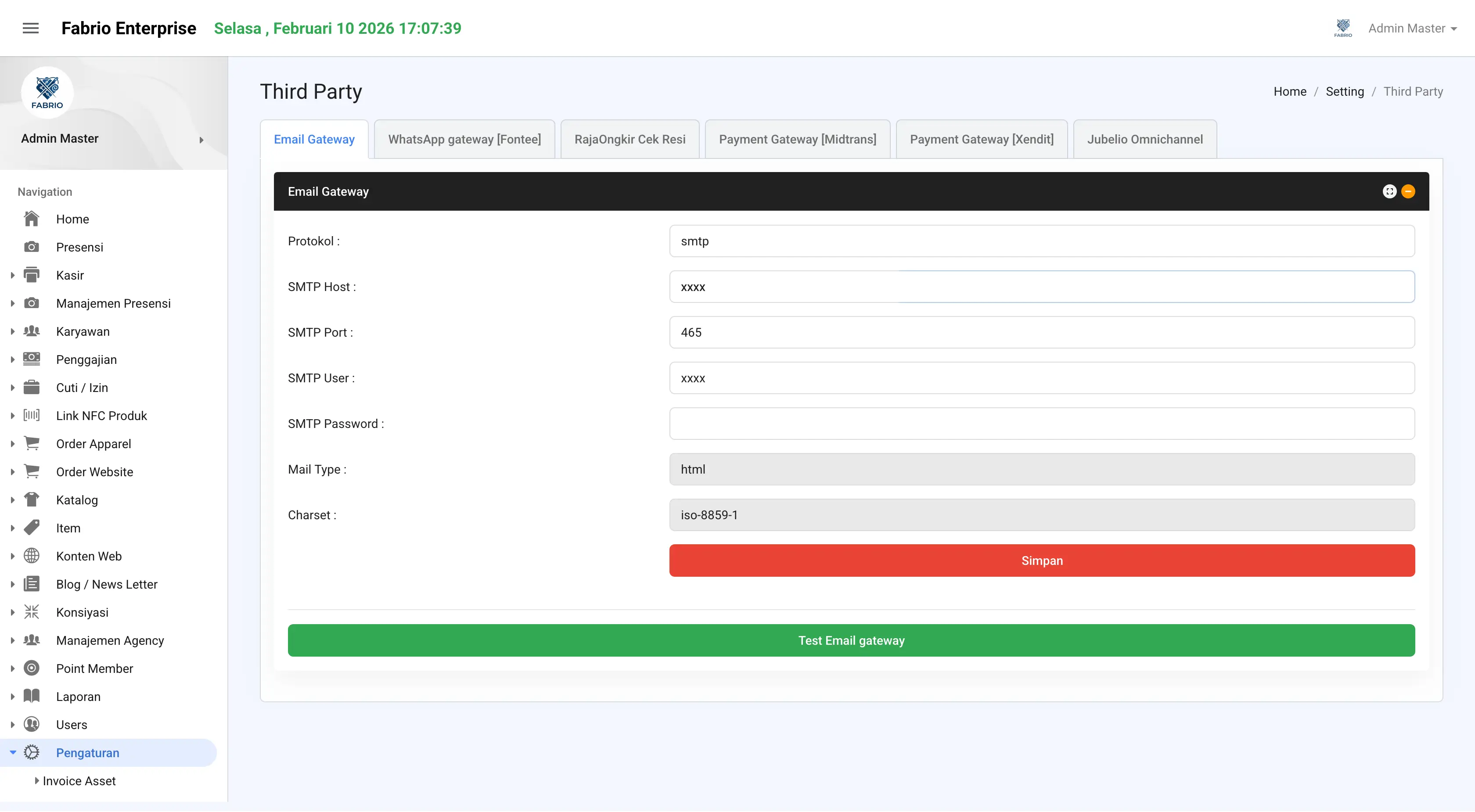Expand the Manajemen Presensi menu arrow
Image resolution: width=1475 pixels, height=812 pixels.
click(13, 303)
